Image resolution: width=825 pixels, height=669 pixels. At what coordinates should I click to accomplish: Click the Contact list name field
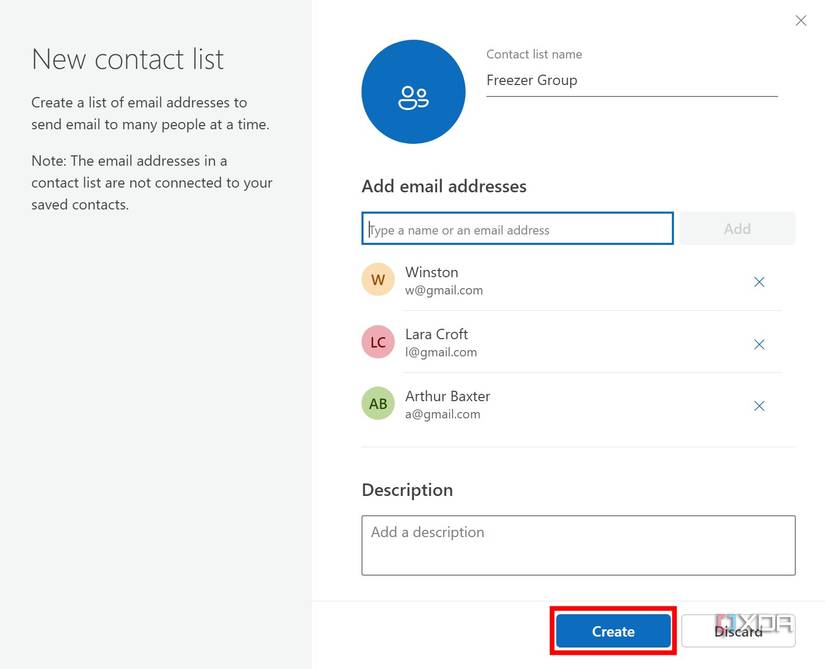[x=631, y=81]
